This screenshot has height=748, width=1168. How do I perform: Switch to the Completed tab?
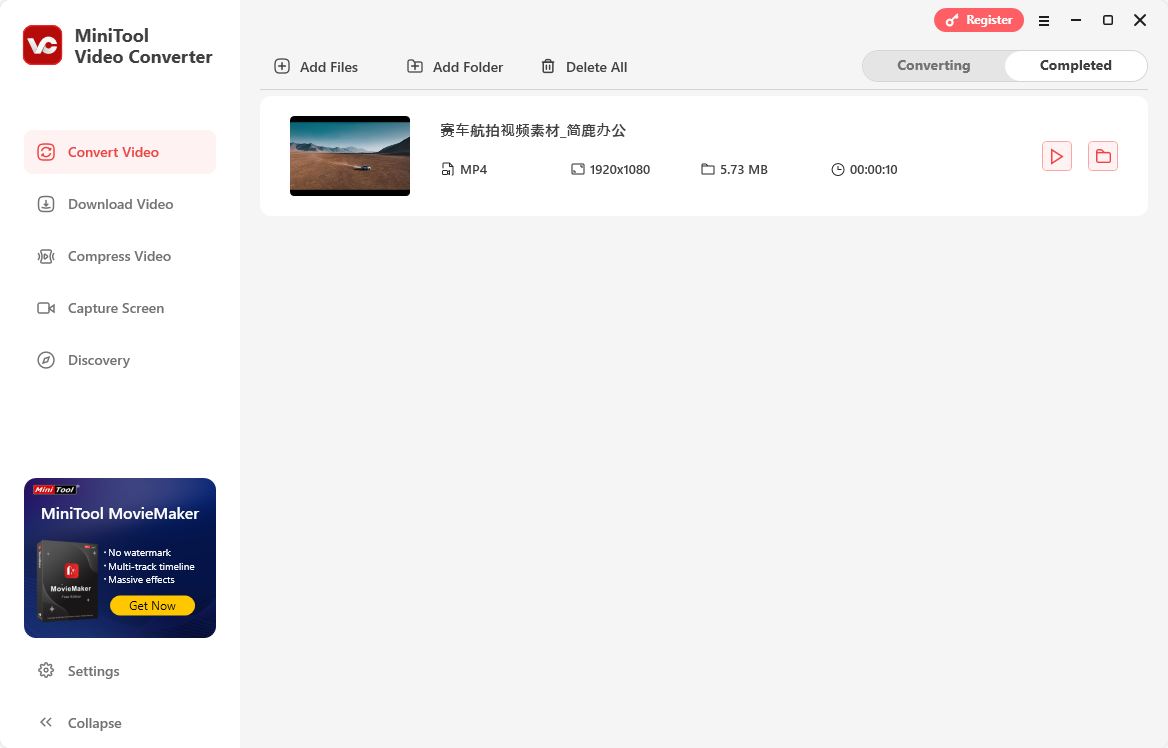[x=1076, y=66]
